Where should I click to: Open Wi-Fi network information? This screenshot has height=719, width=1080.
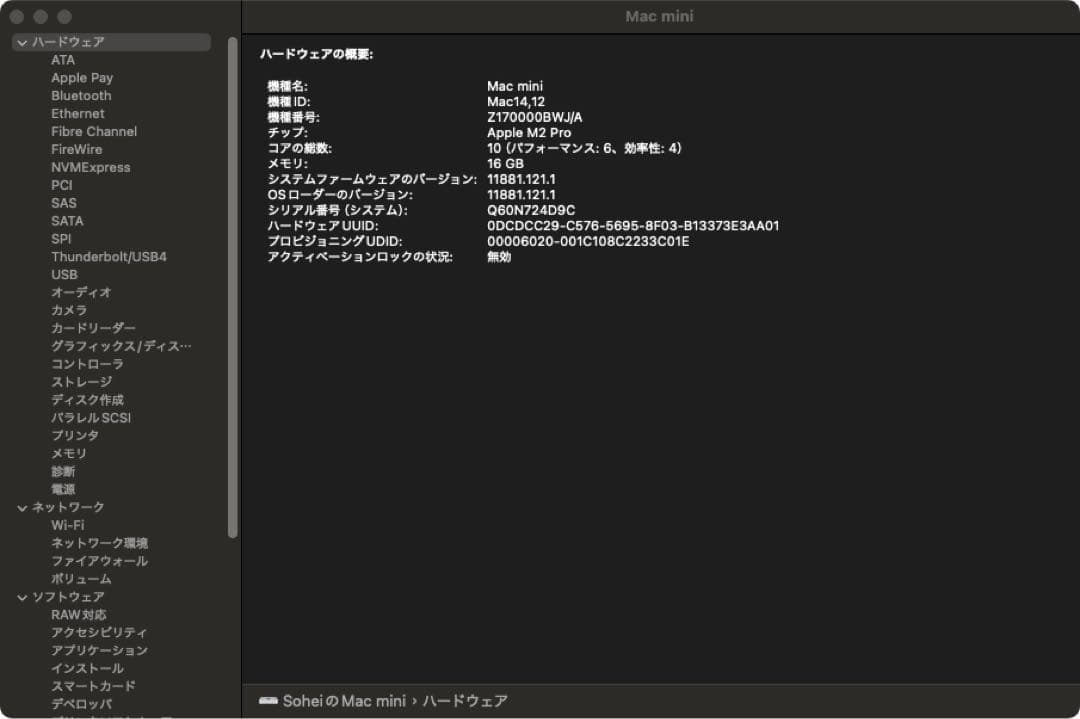[68, 524]
